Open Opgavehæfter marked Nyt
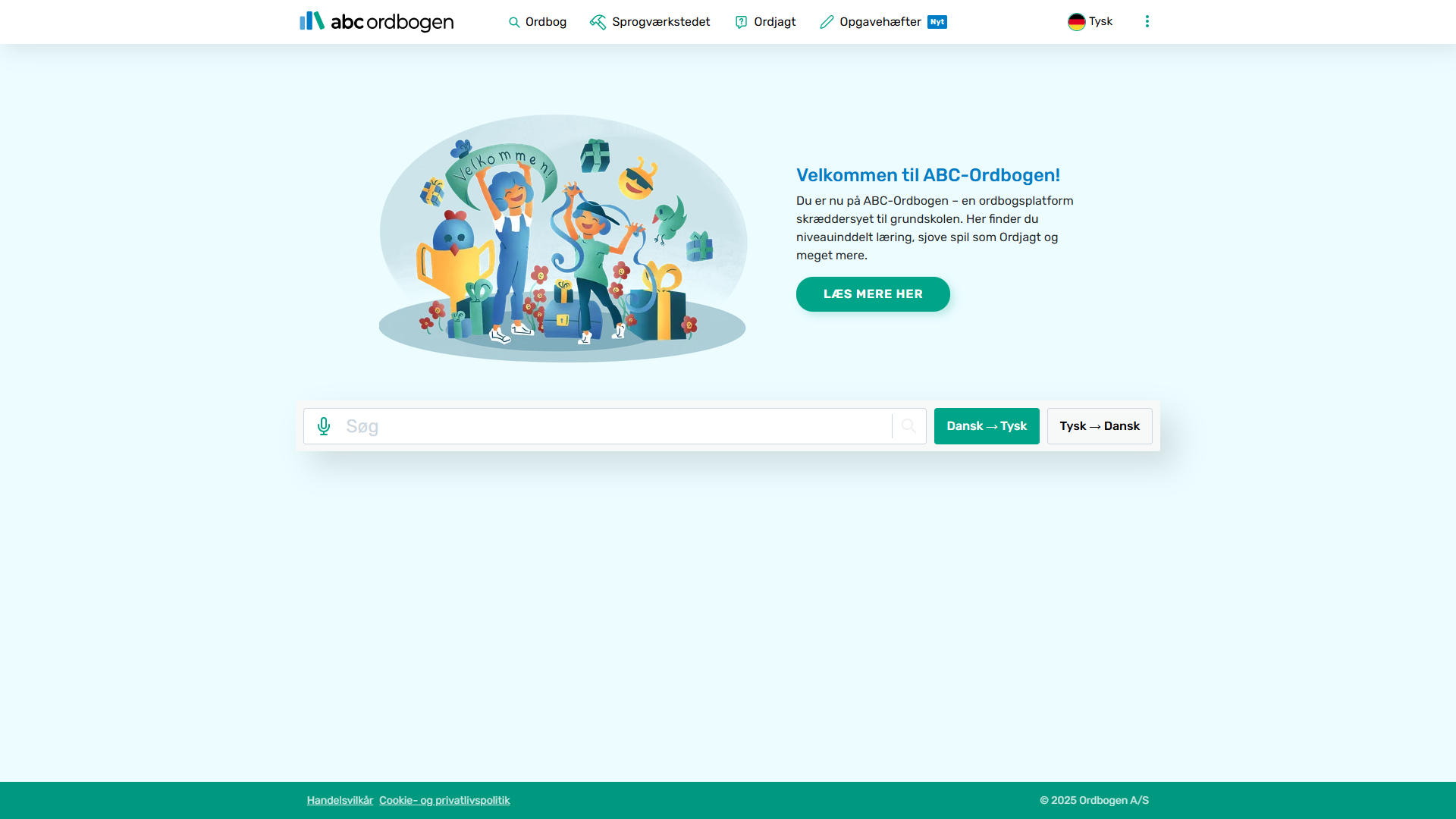 880,22
